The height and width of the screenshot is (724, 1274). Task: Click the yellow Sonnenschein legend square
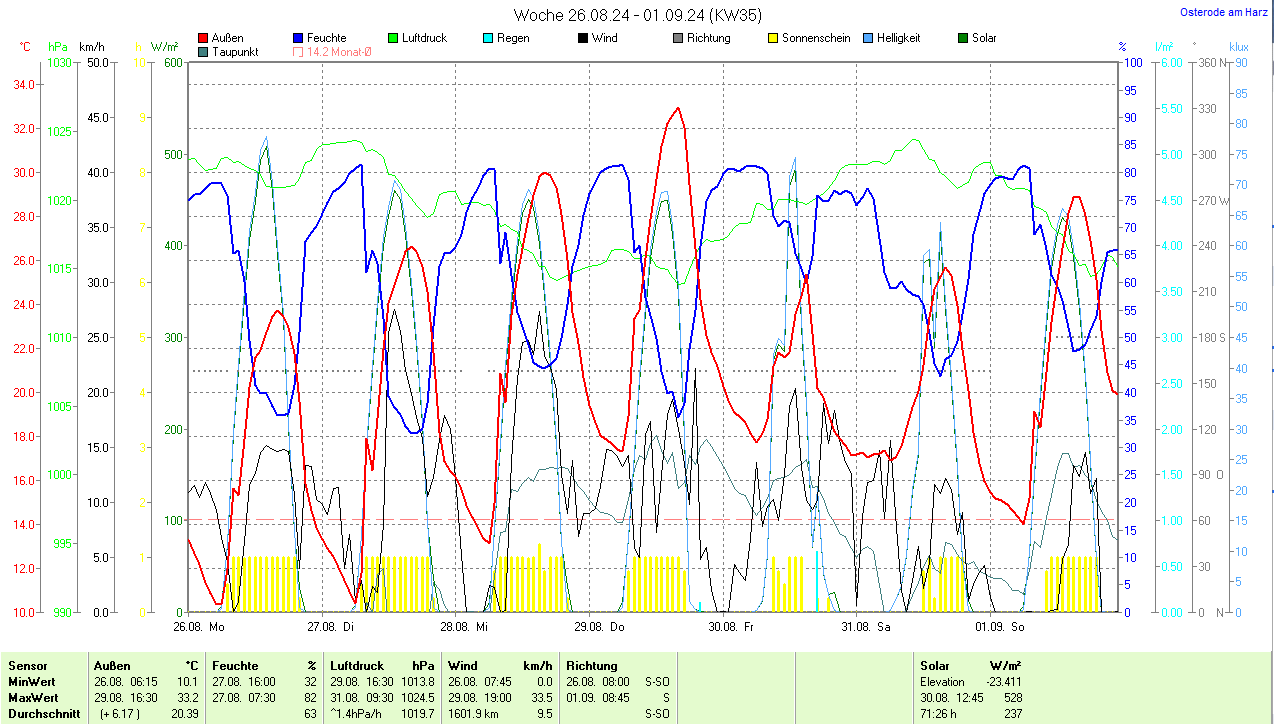point(773,39)
